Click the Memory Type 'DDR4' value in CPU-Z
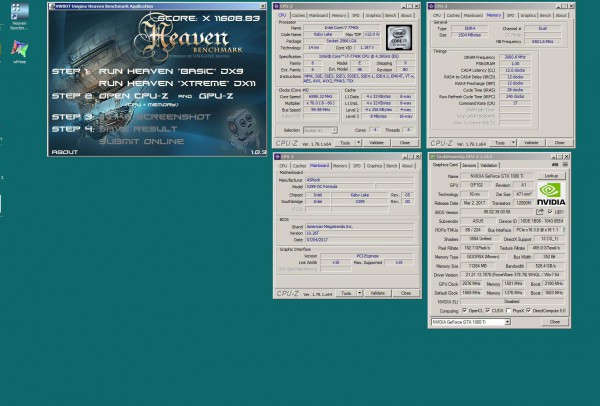This screenshot has width=600, height=406. [470, 28]
